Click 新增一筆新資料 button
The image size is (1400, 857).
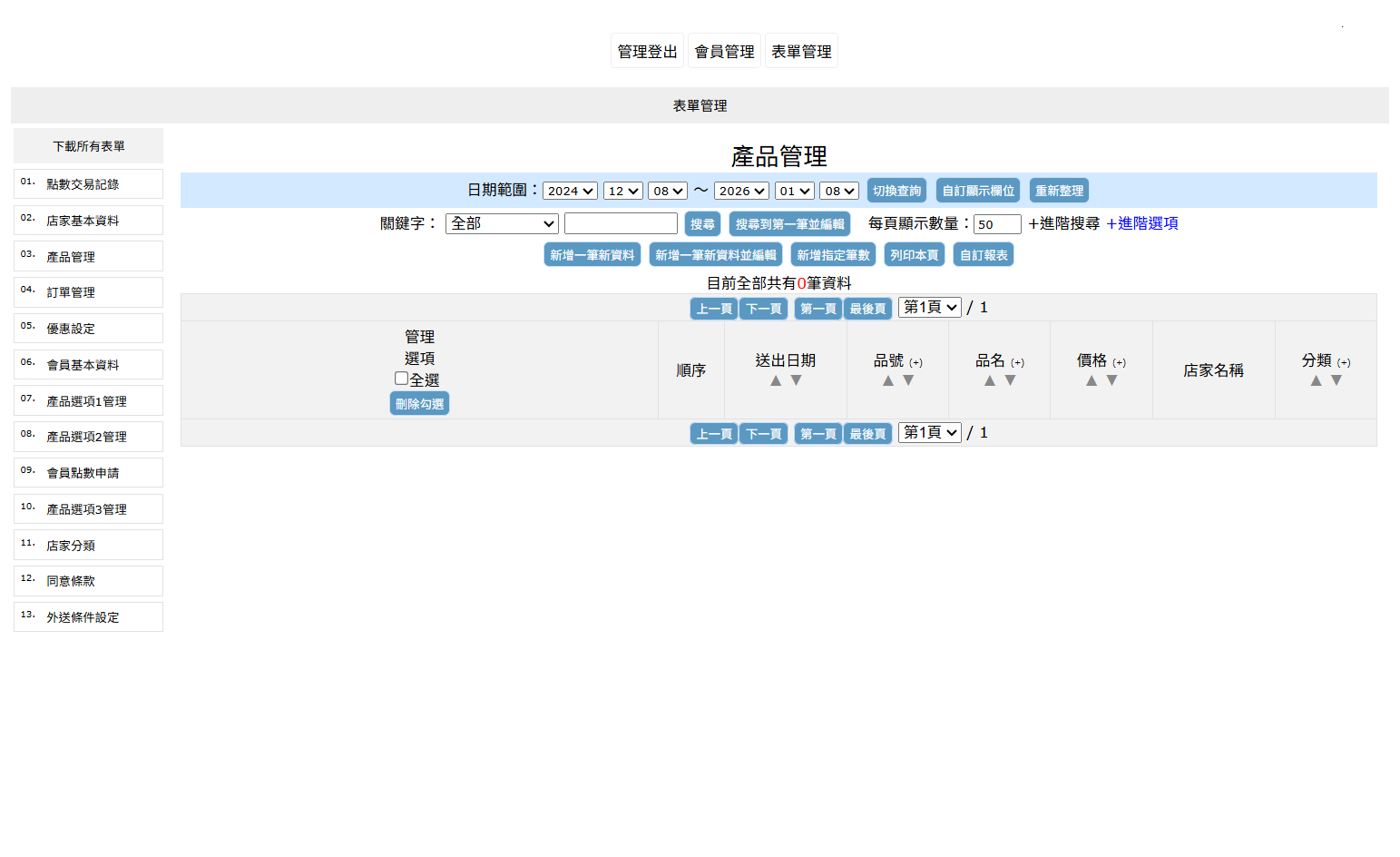click(x=592, y=255)
